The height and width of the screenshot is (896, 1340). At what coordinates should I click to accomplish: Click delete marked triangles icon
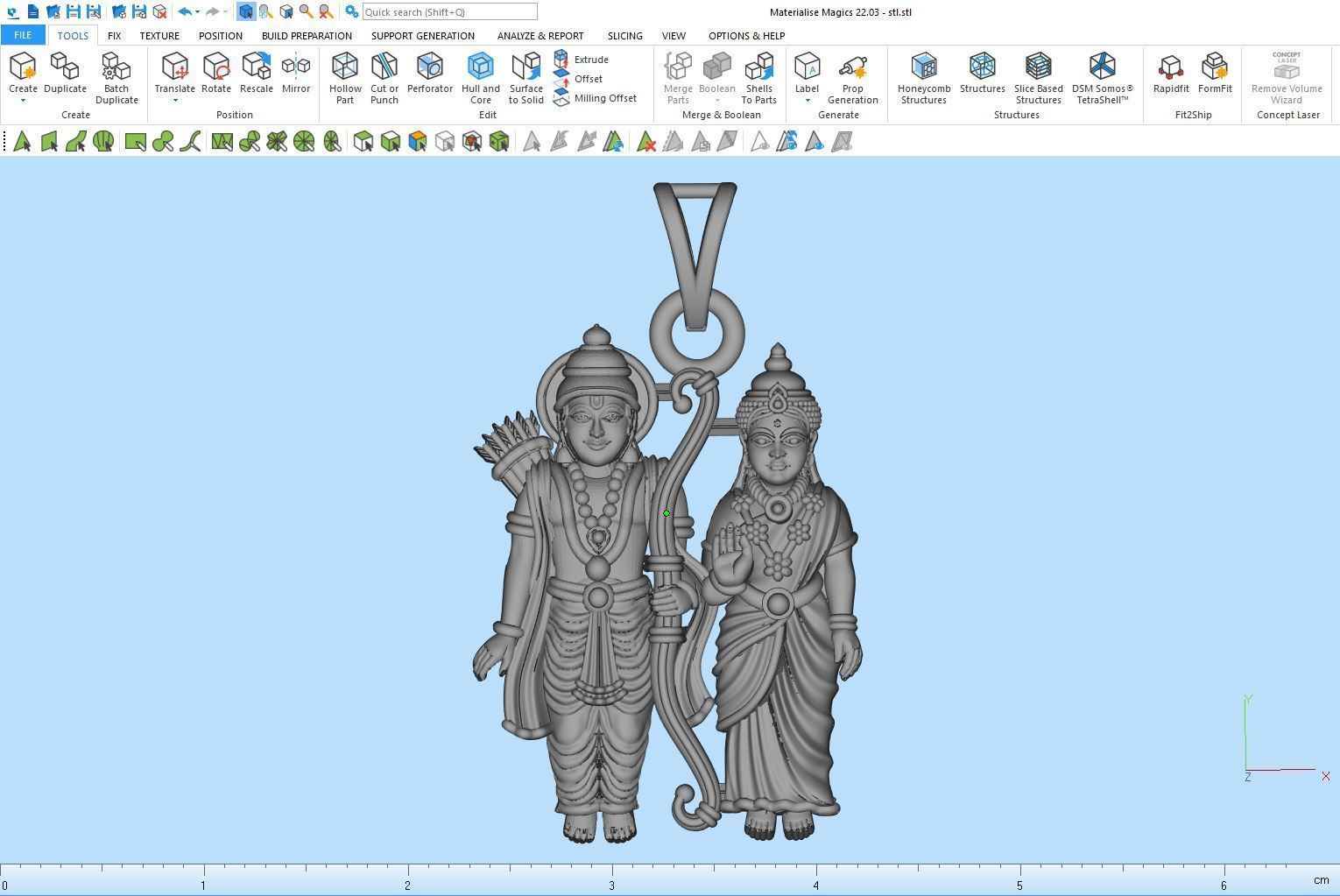click(645, 142)
